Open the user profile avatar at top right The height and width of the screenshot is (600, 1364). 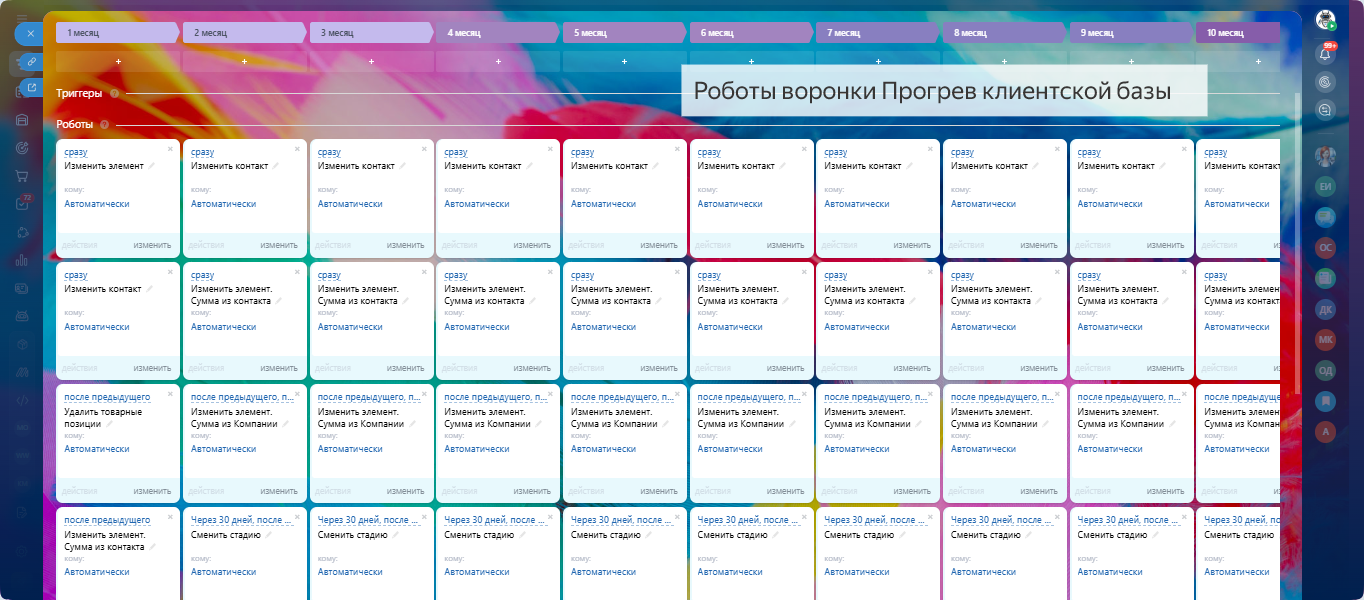[1326, 20]
